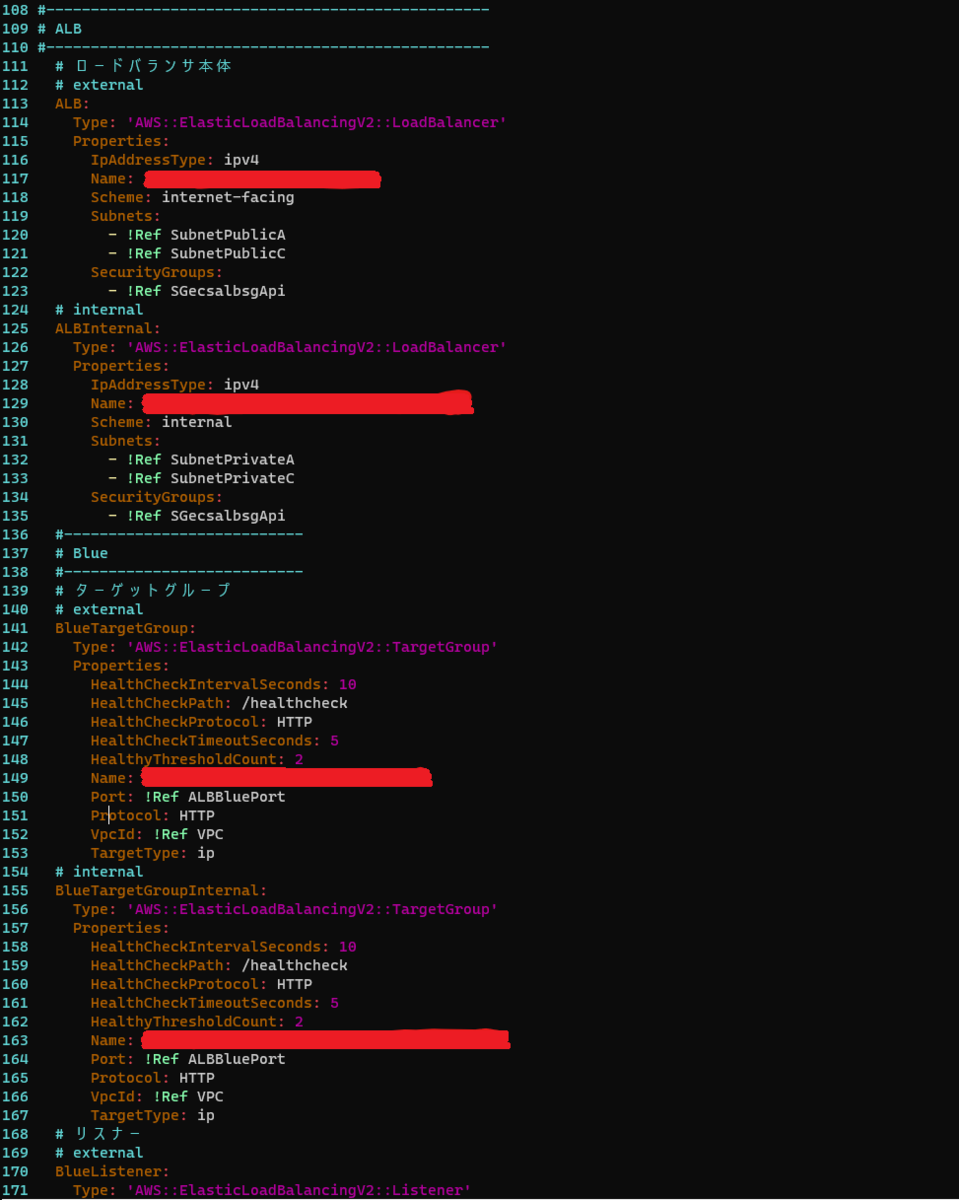This screenshot has height=1200, width=959.
Task: Select the 'ALB:' resource key on line 113
Action: click(73, 104)
